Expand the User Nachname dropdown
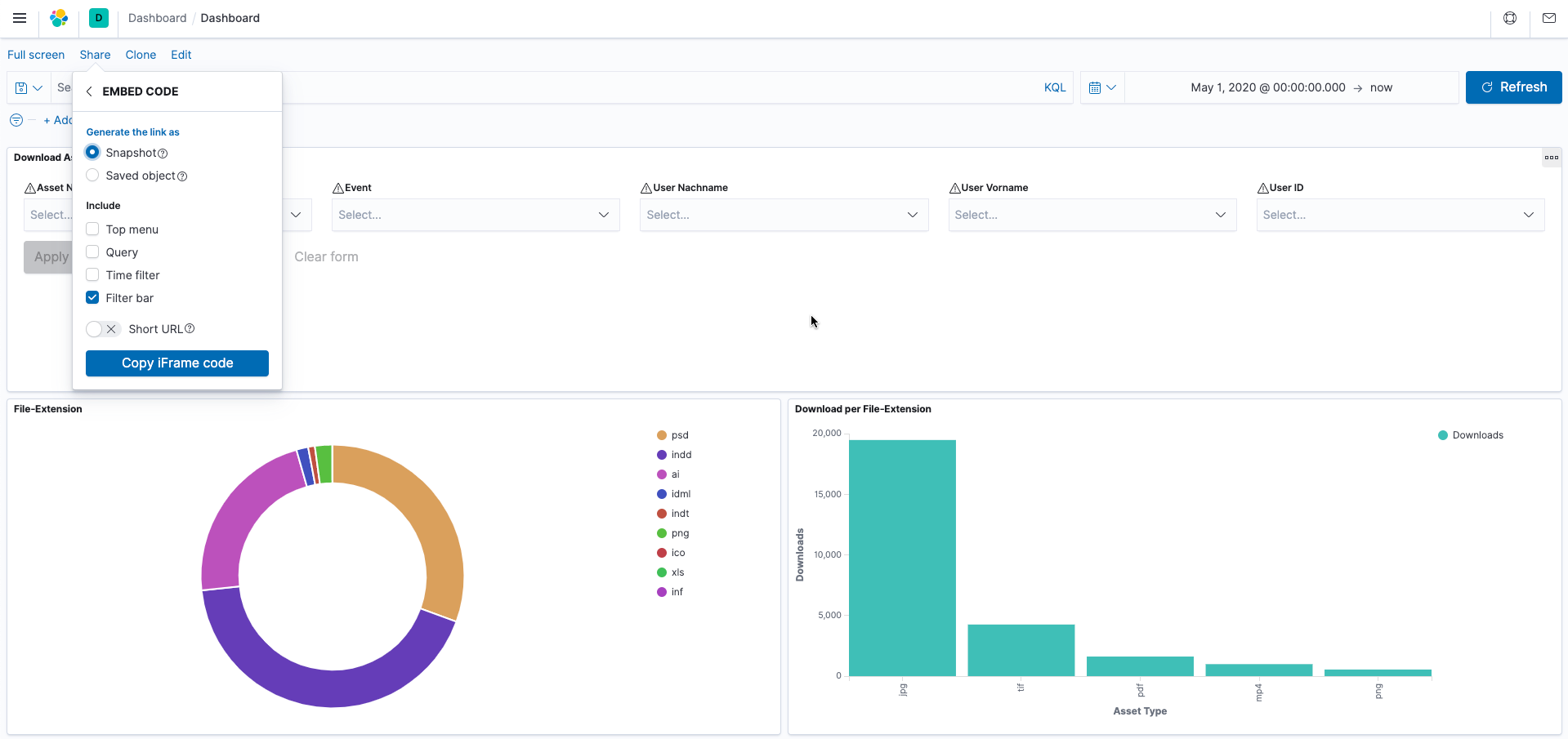Screen dimensions: 1568x739 [x=783, y=215]
